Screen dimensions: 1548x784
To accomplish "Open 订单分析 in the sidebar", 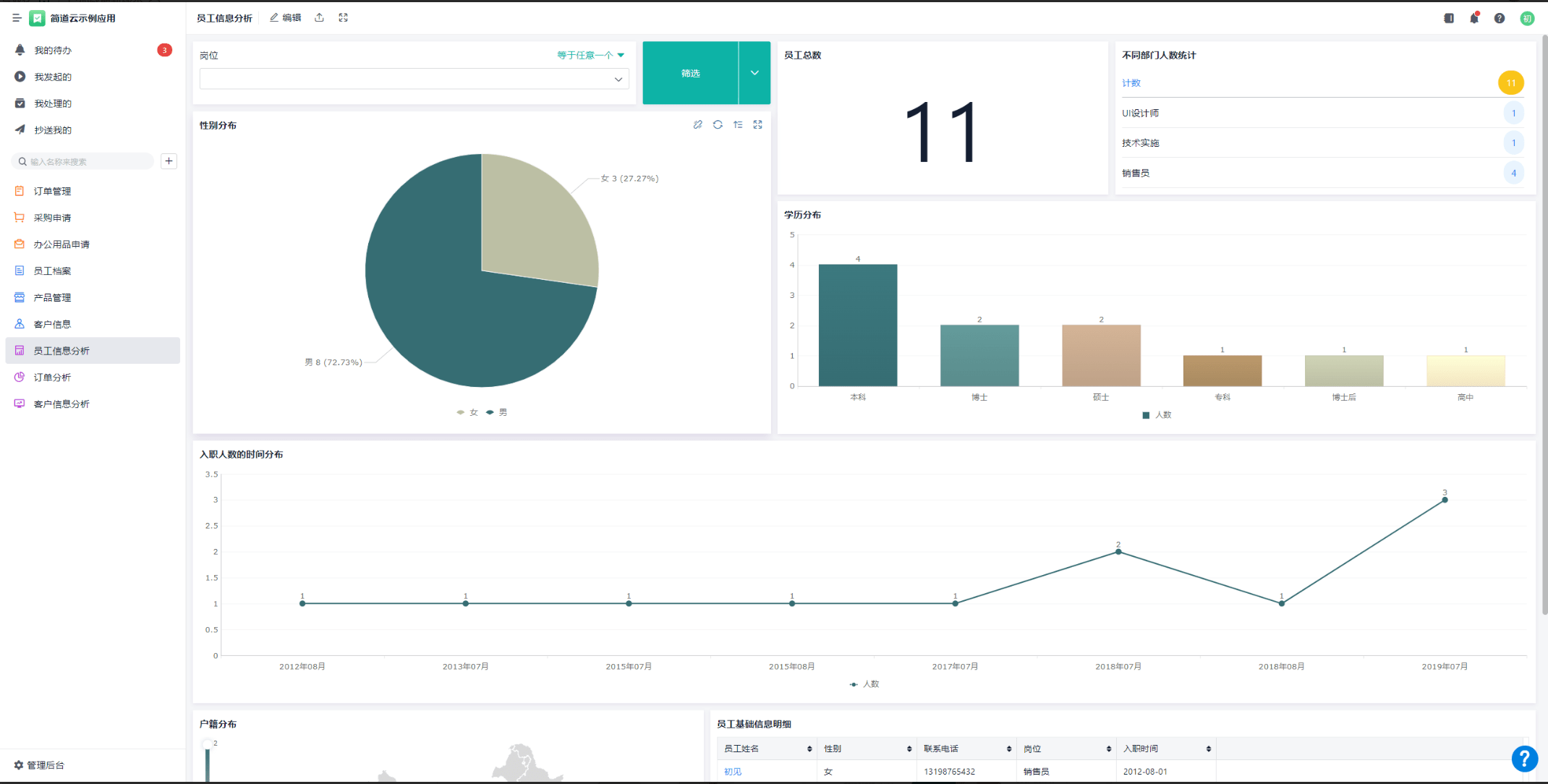I will (x=52, y=378).
